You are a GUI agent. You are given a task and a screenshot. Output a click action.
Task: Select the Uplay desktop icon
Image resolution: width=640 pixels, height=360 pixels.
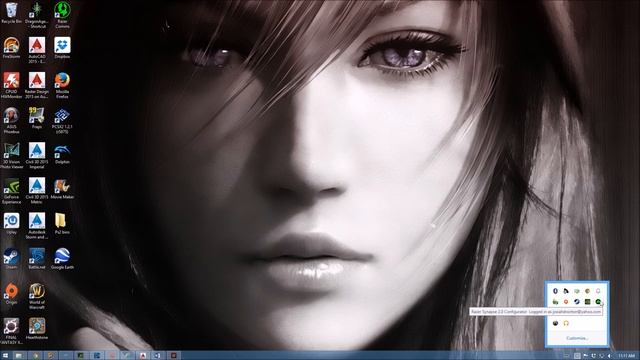click(11, 223)
